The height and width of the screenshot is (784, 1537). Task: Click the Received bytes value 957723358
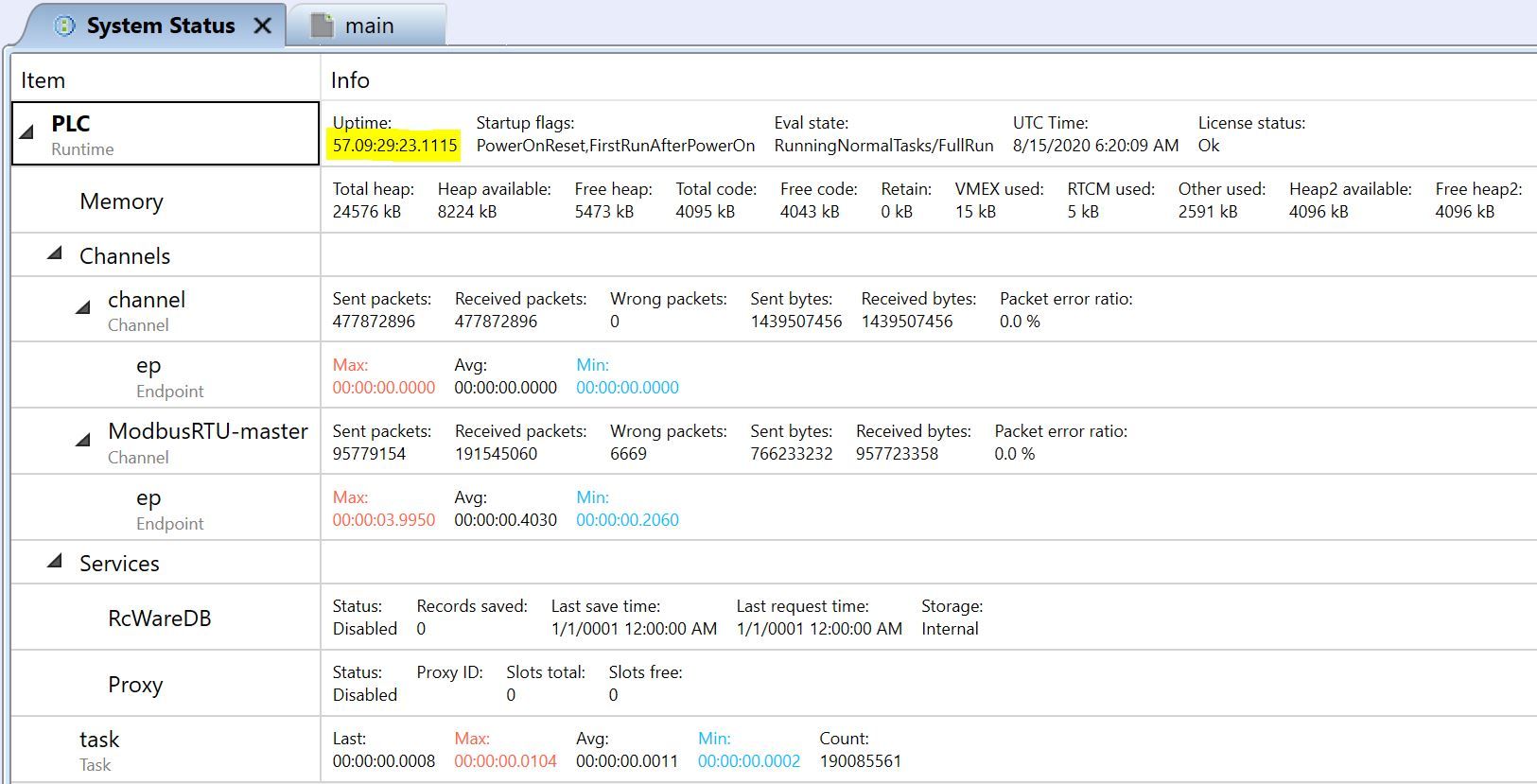click(897, 453)
